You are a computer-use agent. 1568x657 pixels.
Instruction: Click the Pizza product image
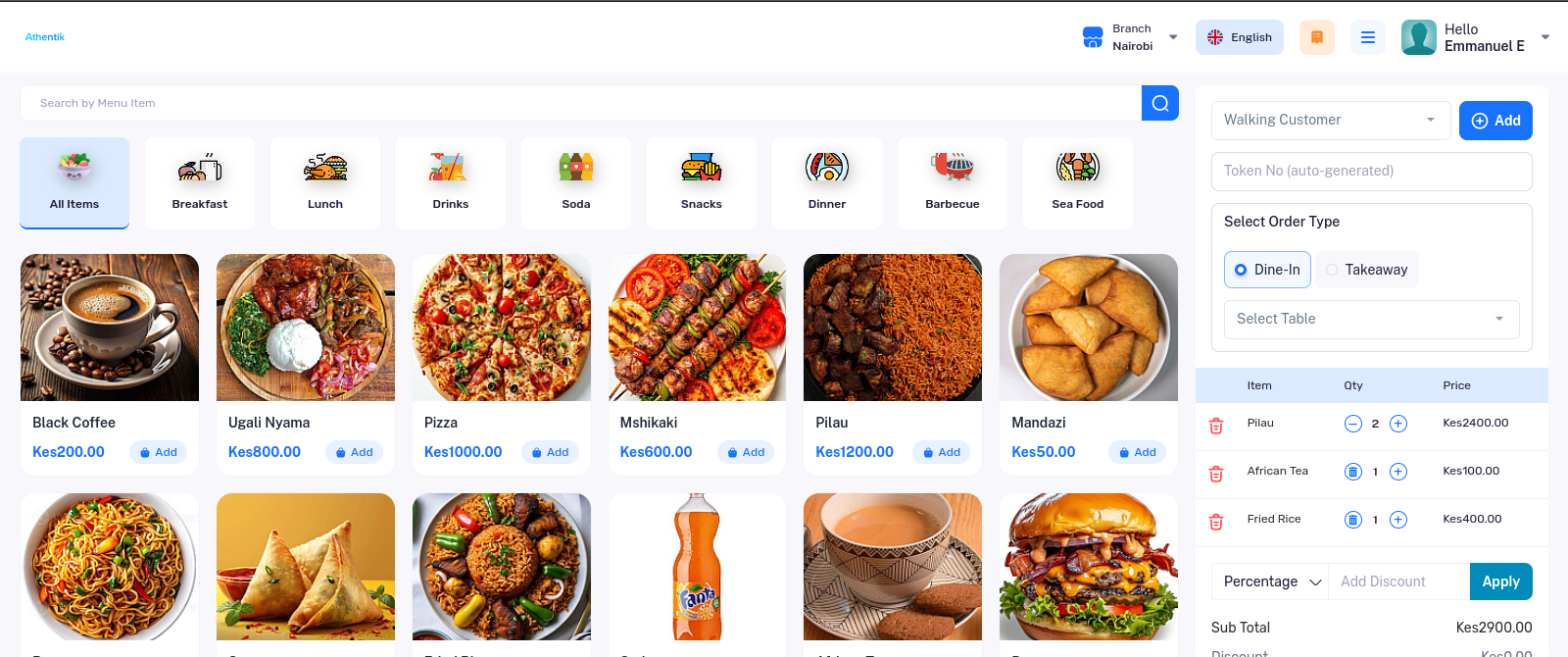click(x=501, y=328)
